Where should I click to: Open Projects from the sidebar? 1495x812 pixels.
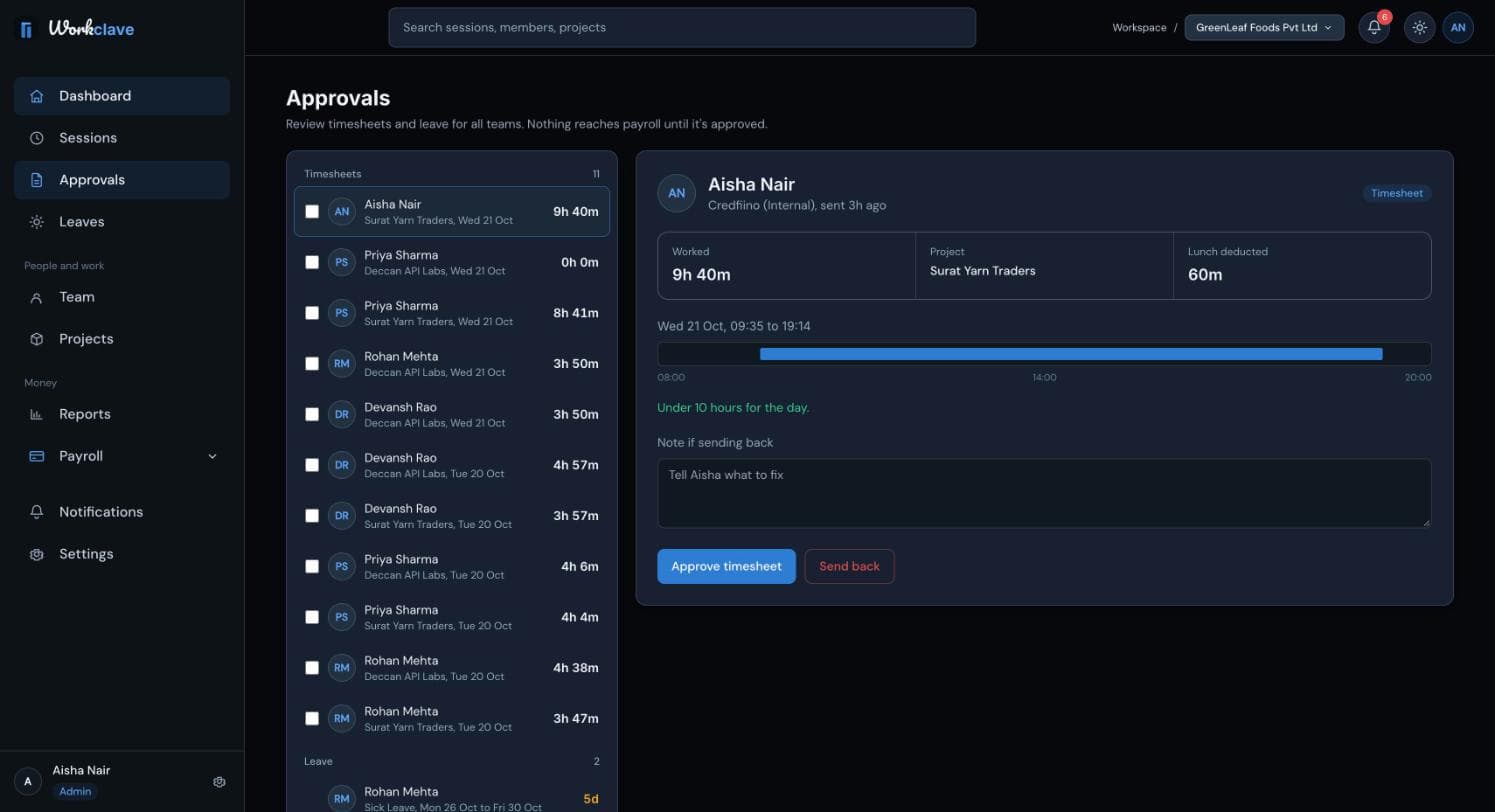(122, 339)
